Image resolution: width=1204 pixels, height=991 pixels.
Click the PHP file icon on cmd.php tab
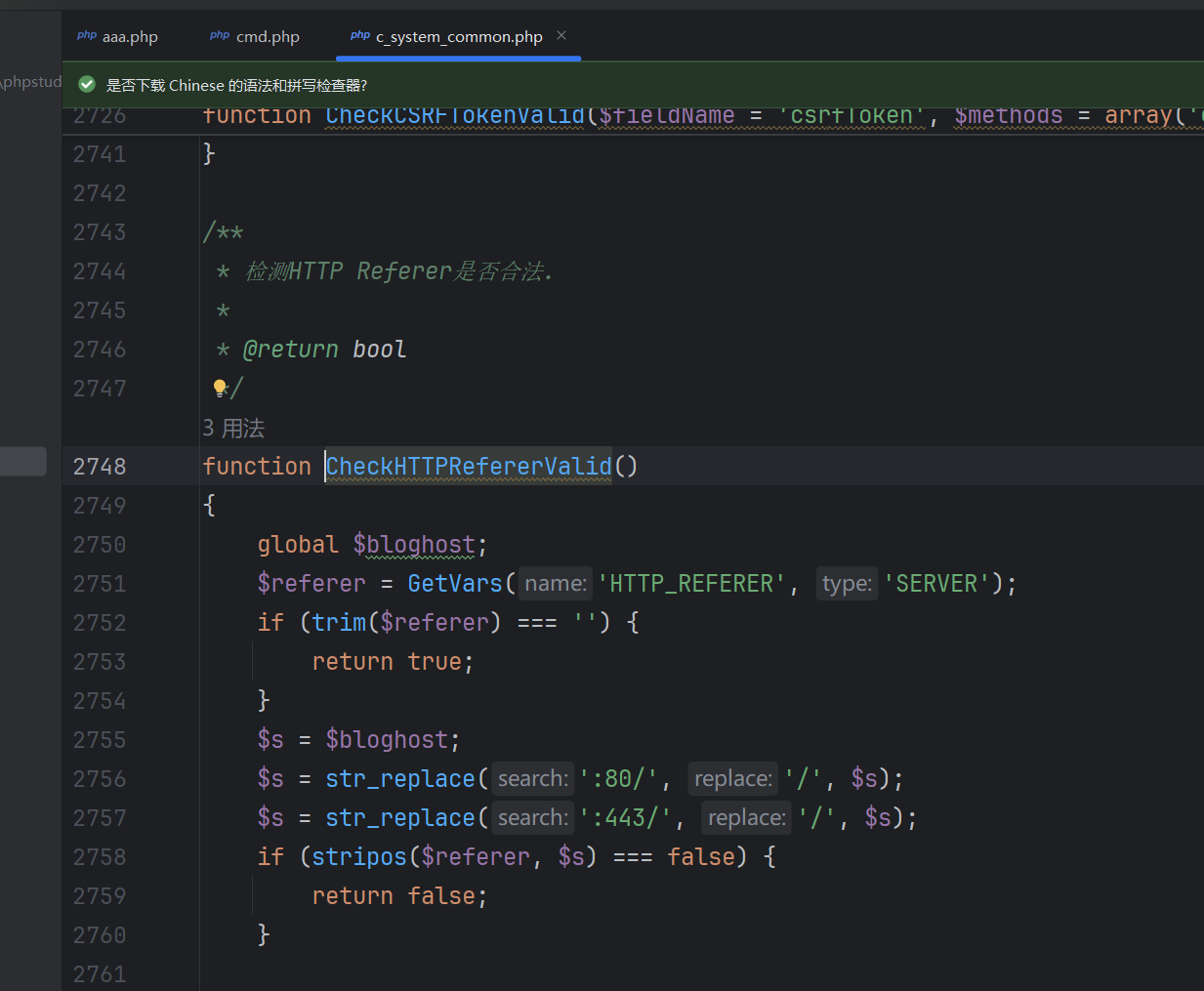pyautogui.click(x=220, y=35)
